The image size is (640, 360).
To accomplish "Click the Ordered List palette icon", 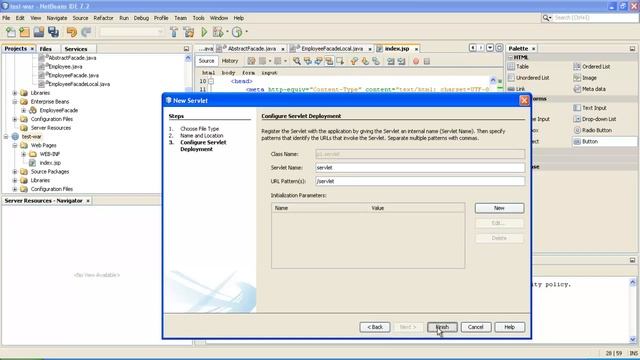I will (577, 67).
